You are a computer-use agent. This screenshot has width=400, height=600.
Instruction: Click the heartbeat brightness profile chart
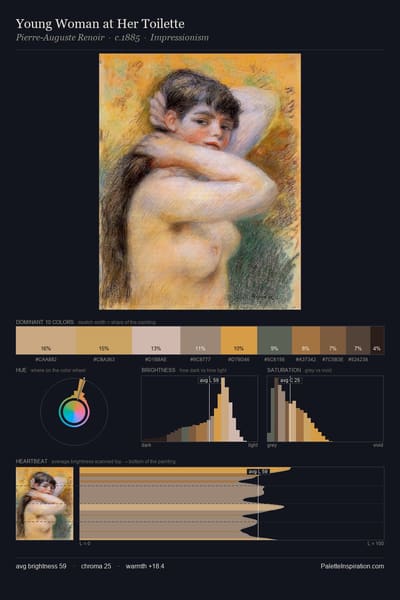(x=232, y=503)
